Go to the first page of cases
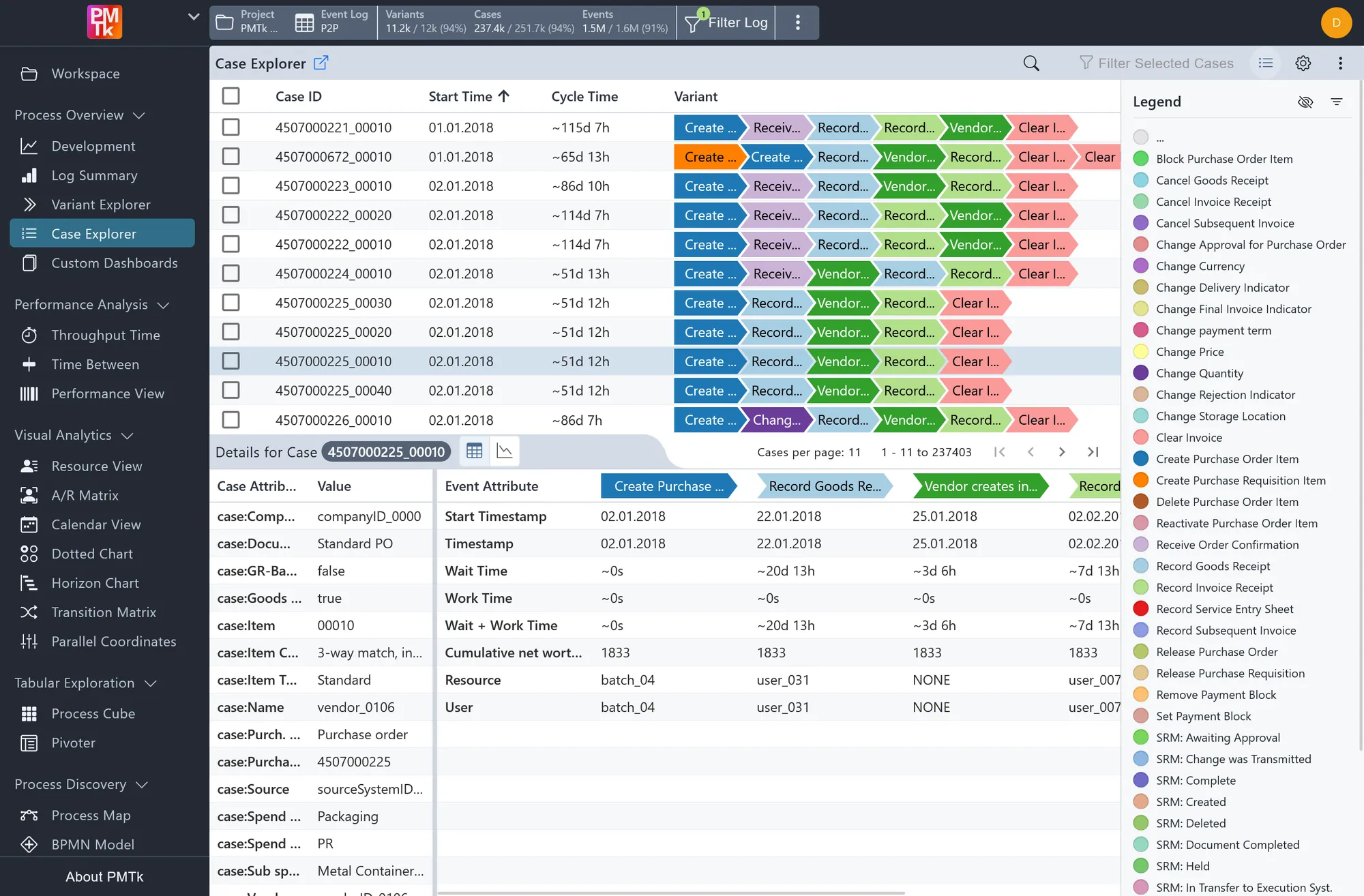Screen dimensions: 1364x896 [x=1000, y=452]
